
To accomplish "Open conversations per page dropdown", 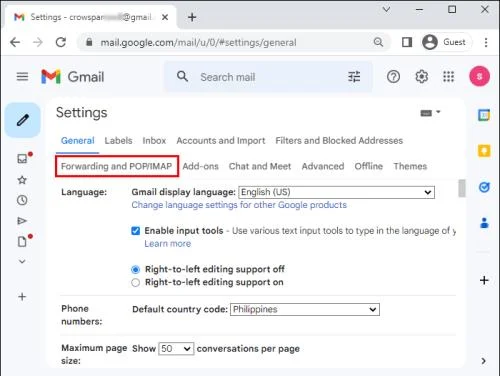I will click(x=176, y=349).
